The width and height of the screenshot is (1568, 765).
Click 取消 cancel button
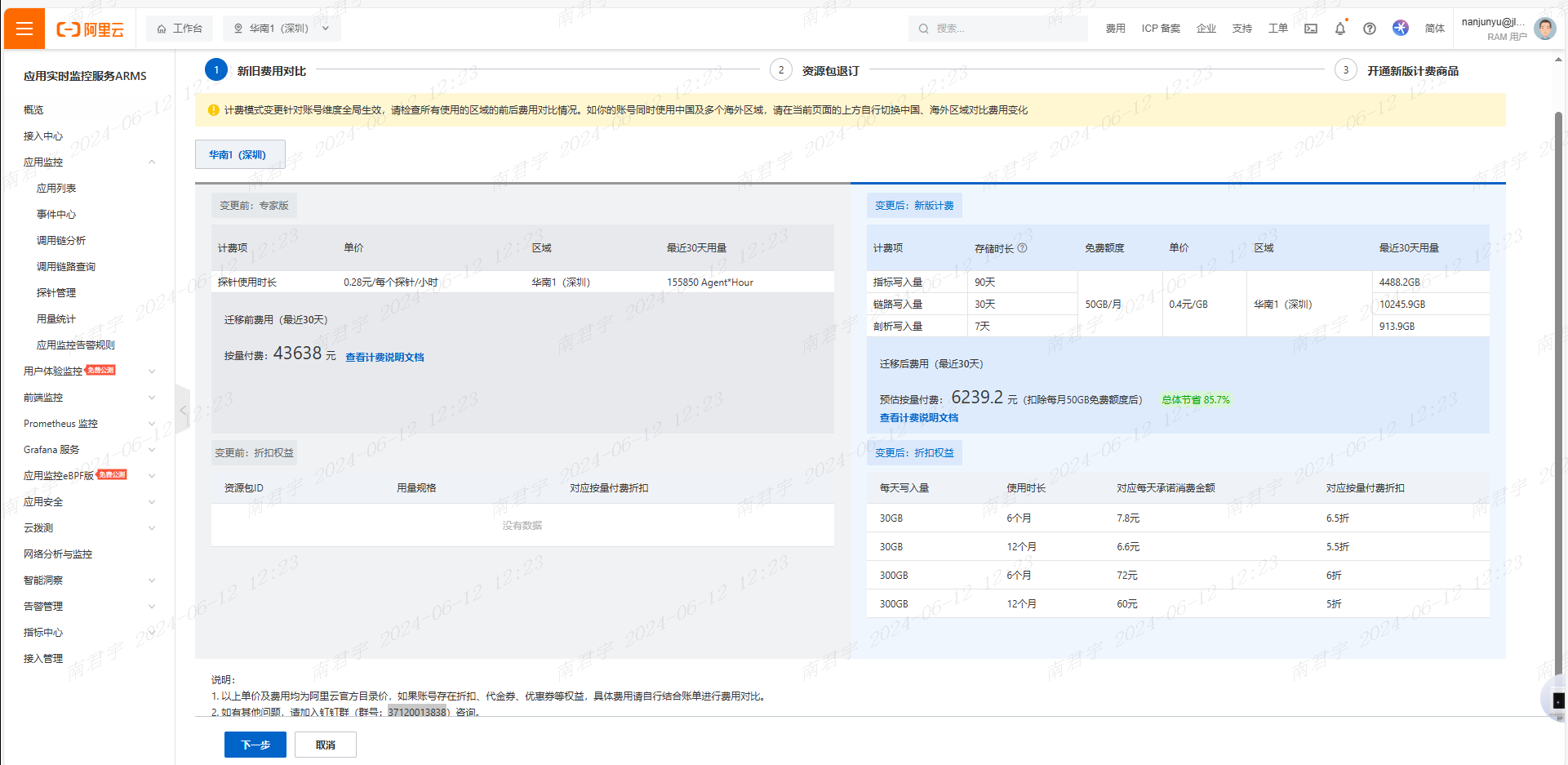pyautogui.click(x=326, y=745)
